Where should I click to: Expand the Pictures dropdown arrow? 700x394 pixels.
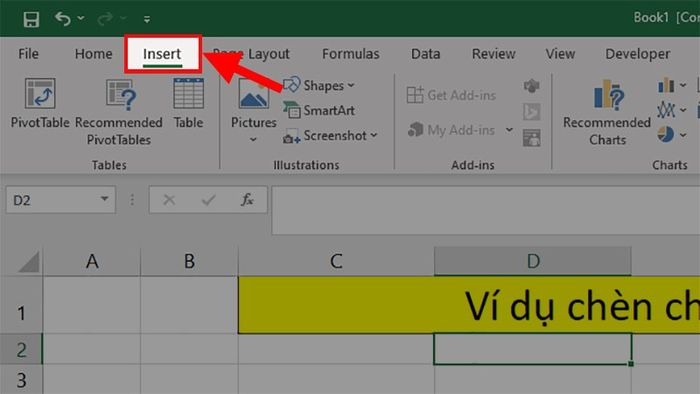tap(253, 140)
